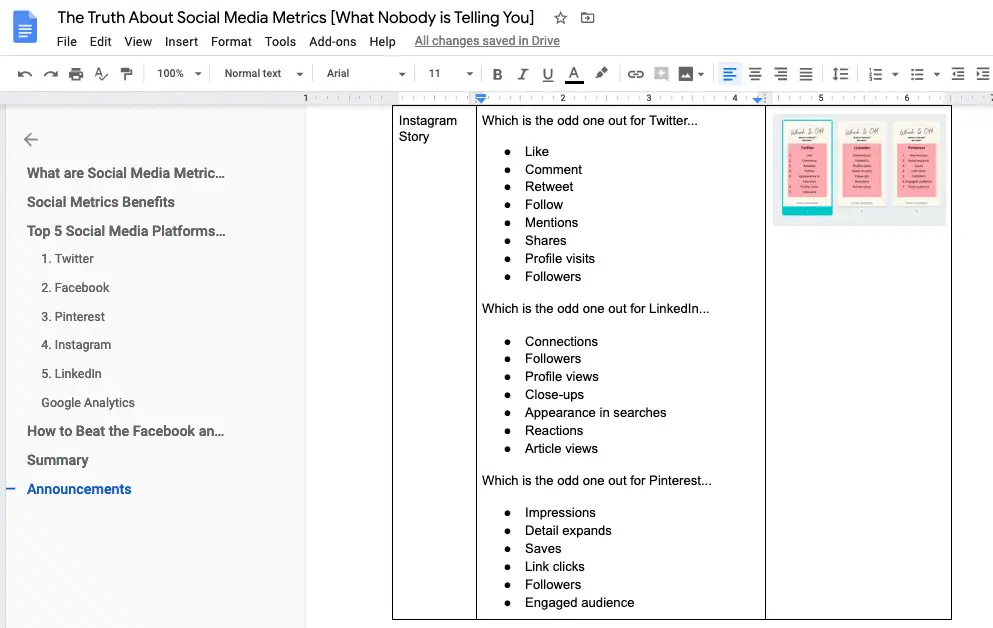The width and height of the screenshot is (993, 628).
Task: Navigate to 5. LinkedIn in outline
Action: 71,374
